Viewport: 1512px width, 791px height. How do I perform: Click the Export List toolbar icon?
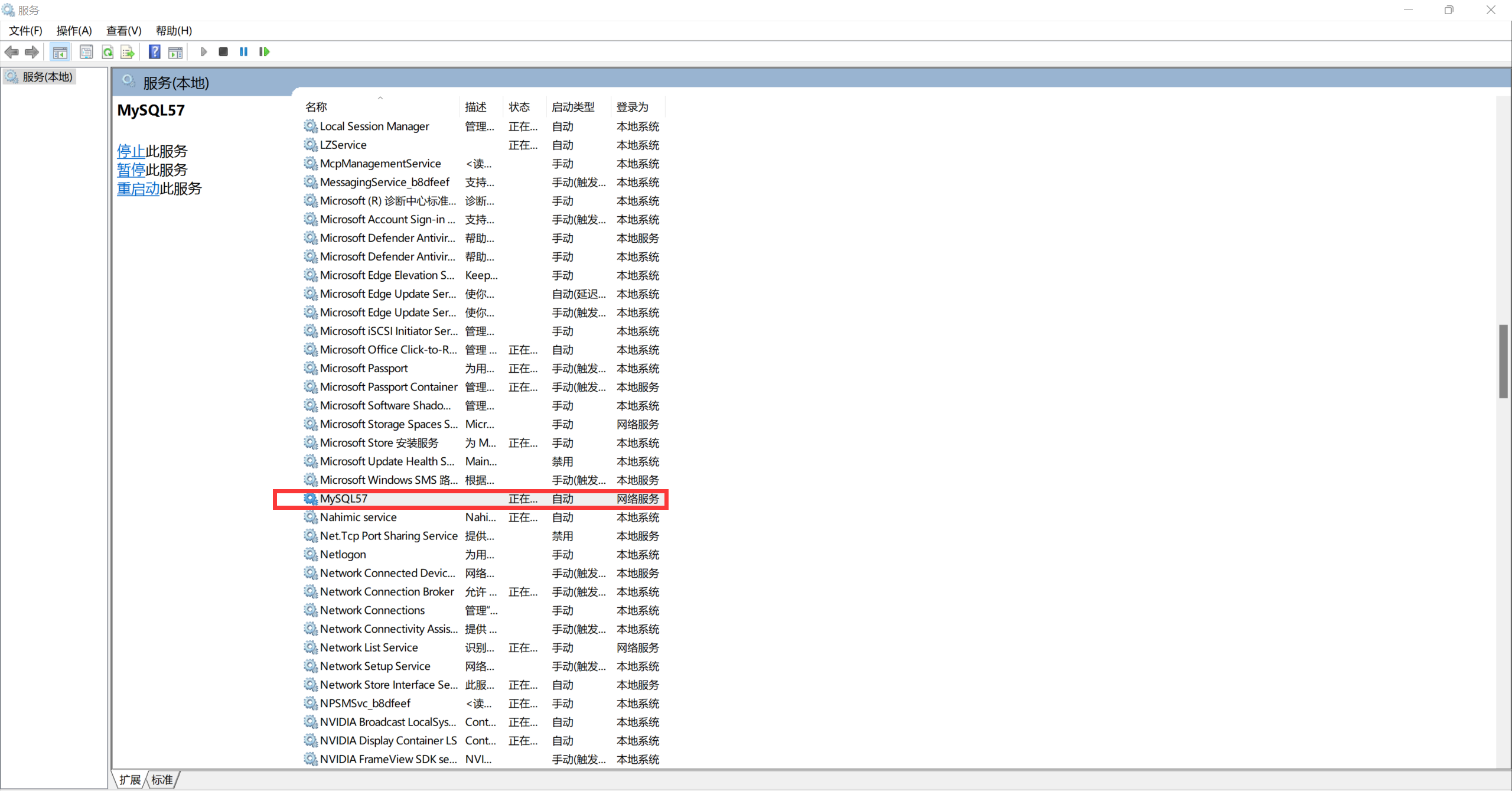(128, 52)
